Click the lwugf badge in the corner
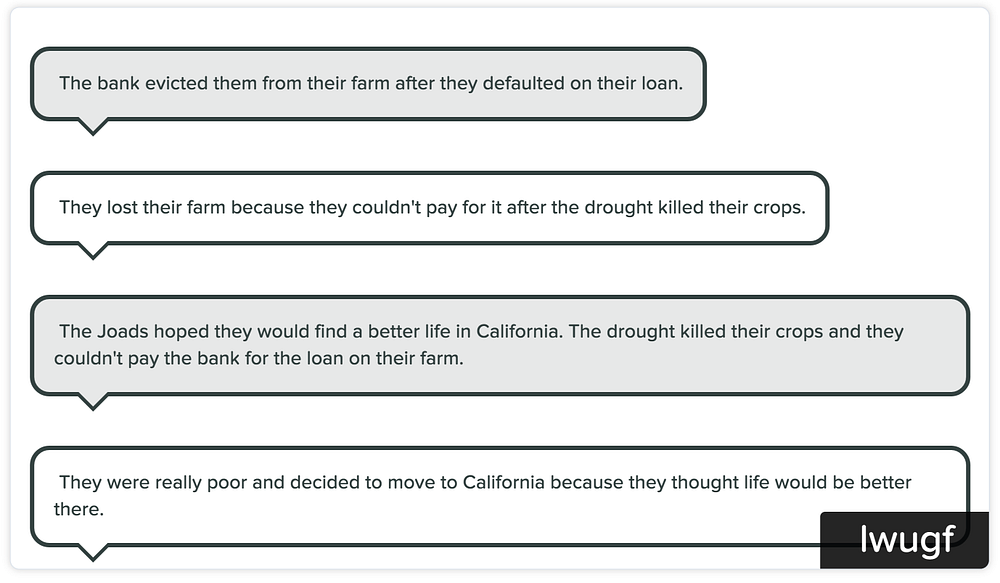Screen dimensions: 1000x583 point(904,540)
